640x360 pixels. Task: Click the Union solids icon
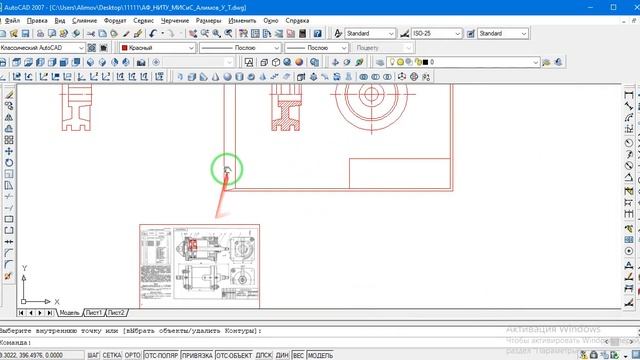click(363, 77)
